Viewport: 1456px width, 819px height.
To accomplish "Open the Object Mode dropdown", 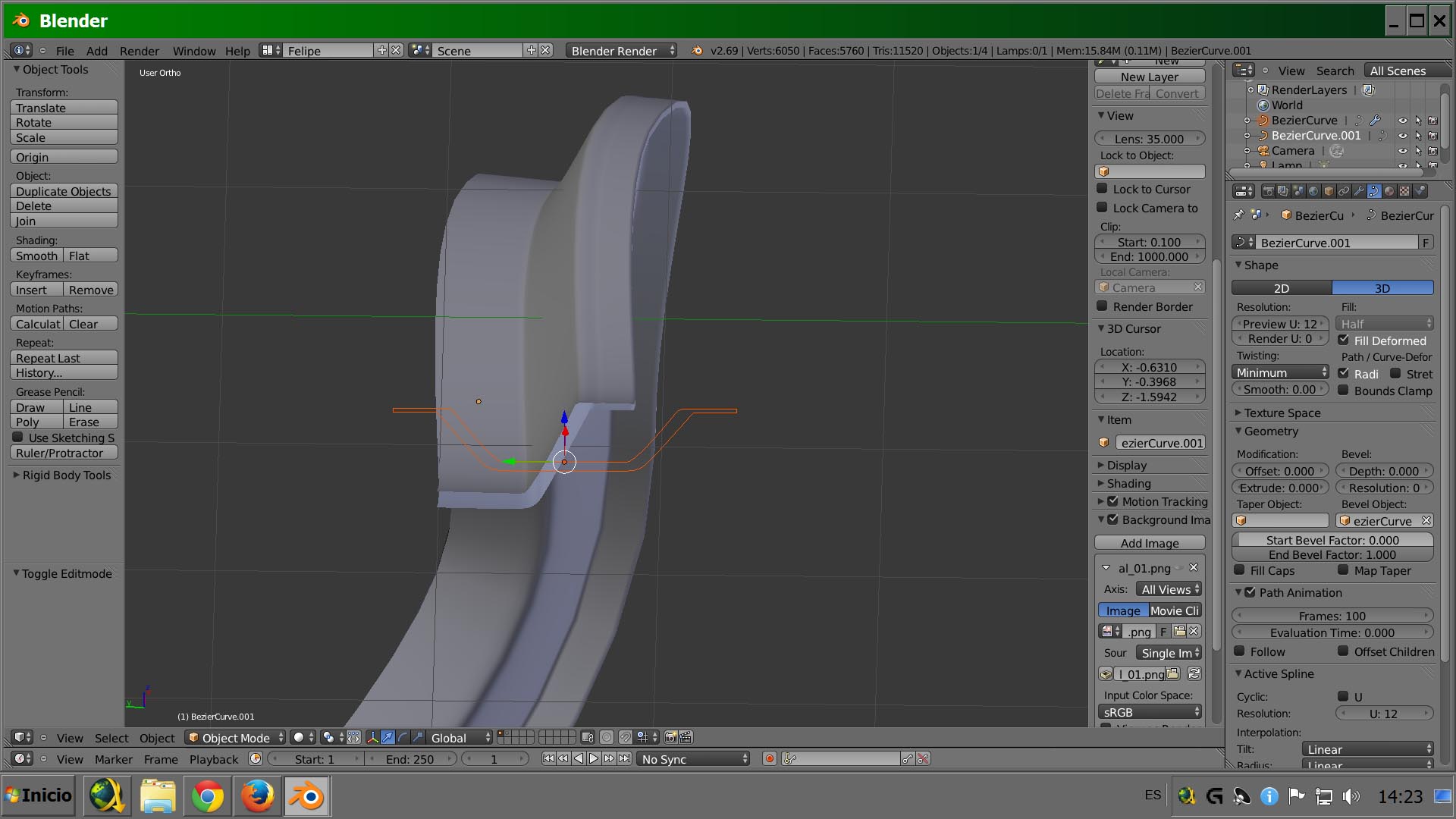I will [235, 738].
